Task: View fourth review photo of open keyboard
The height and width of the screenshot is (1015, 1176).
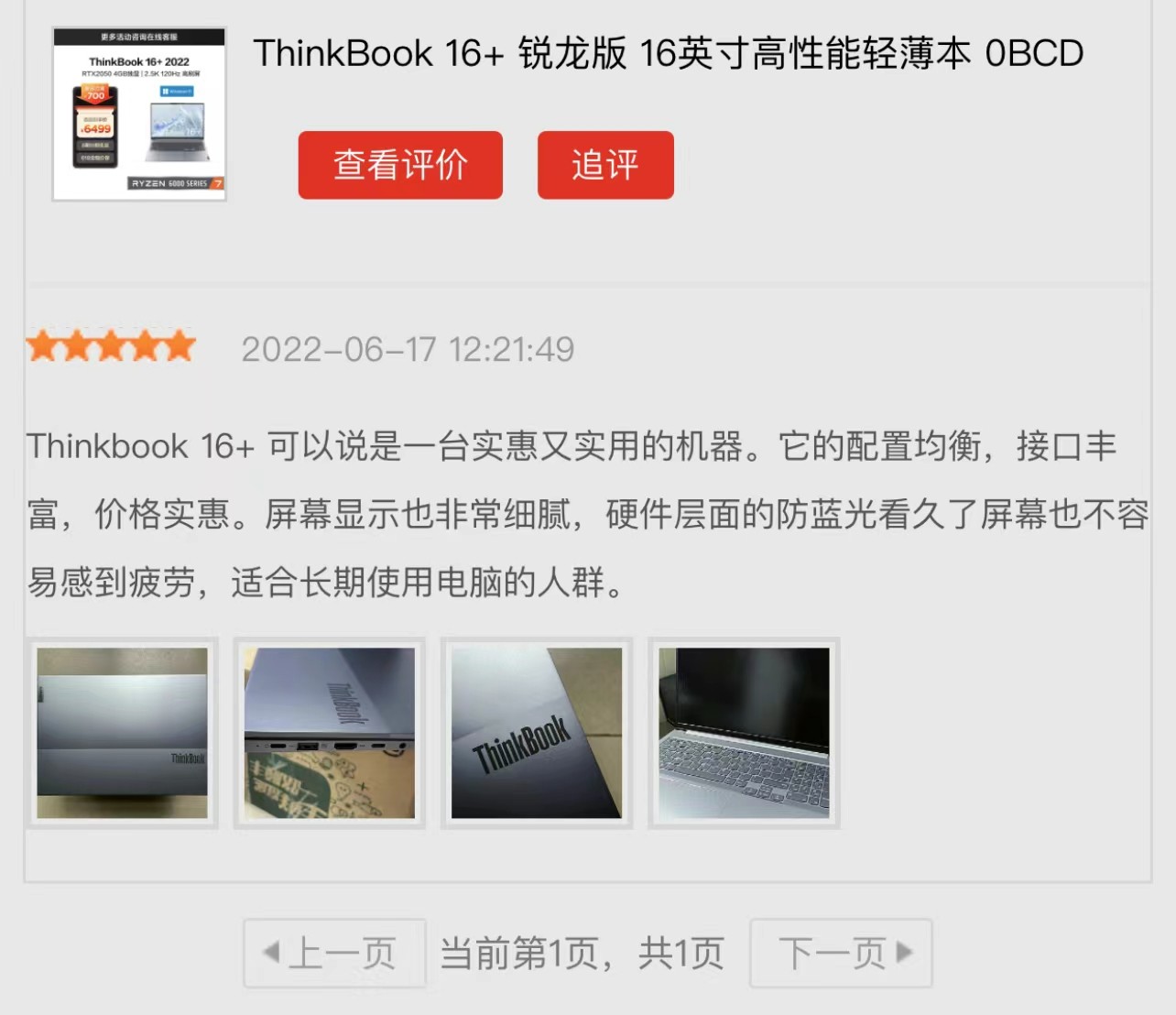Action: (744, 733)
